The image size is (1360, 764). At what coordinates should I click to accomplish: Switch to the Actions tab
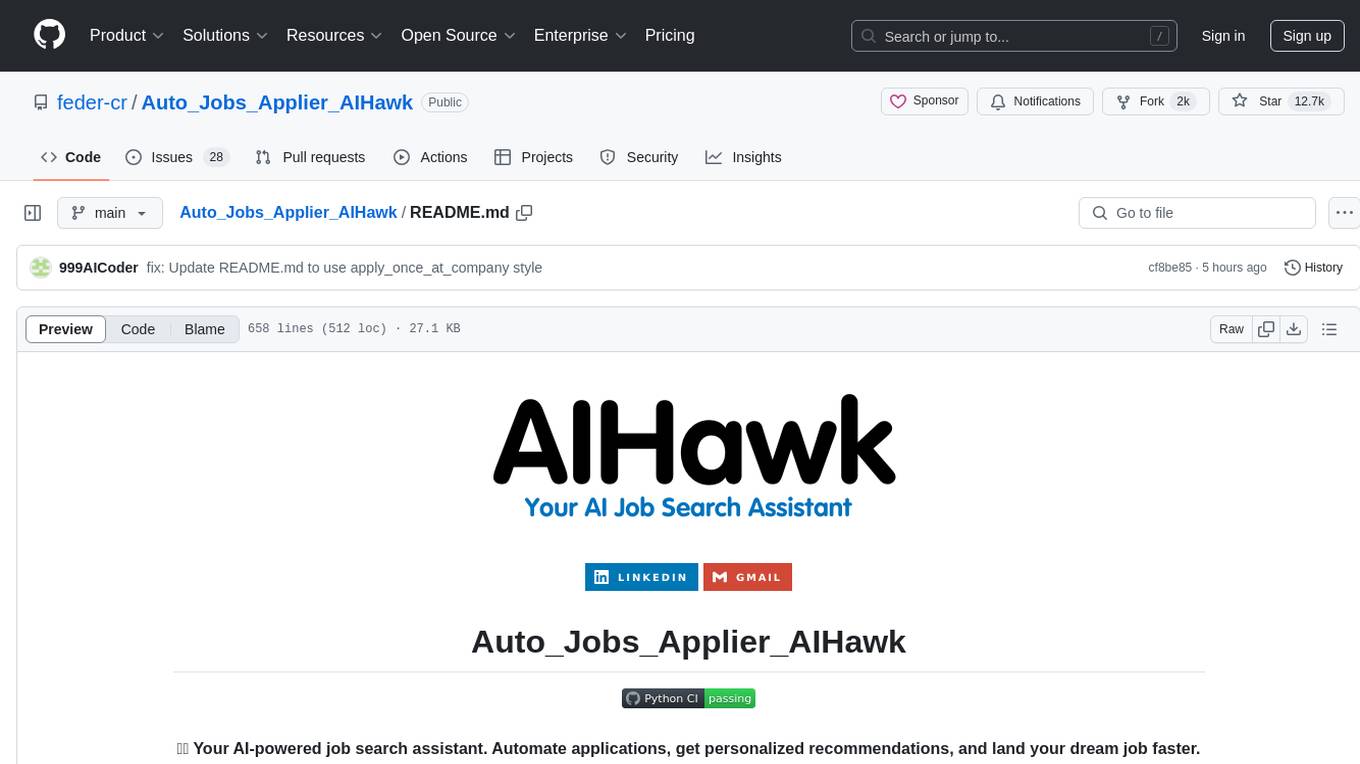[430, 157]
